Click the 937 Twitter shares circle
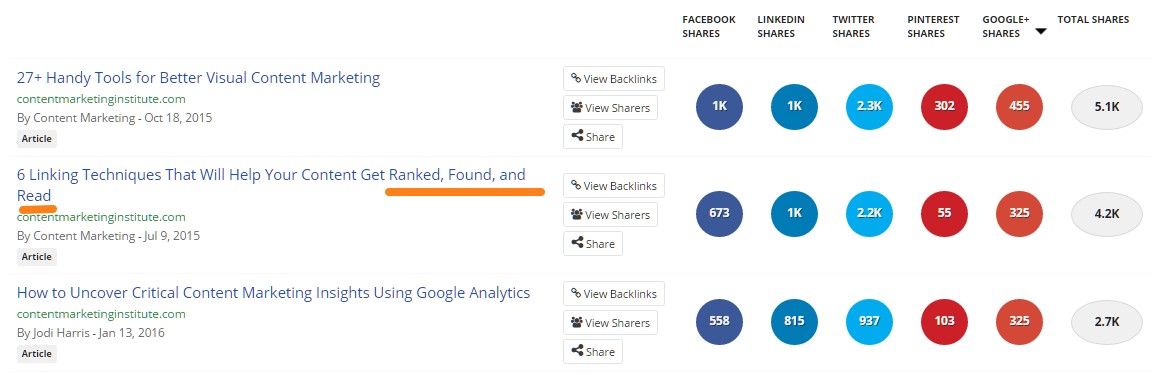The image size is (1156, 375). 869,321
